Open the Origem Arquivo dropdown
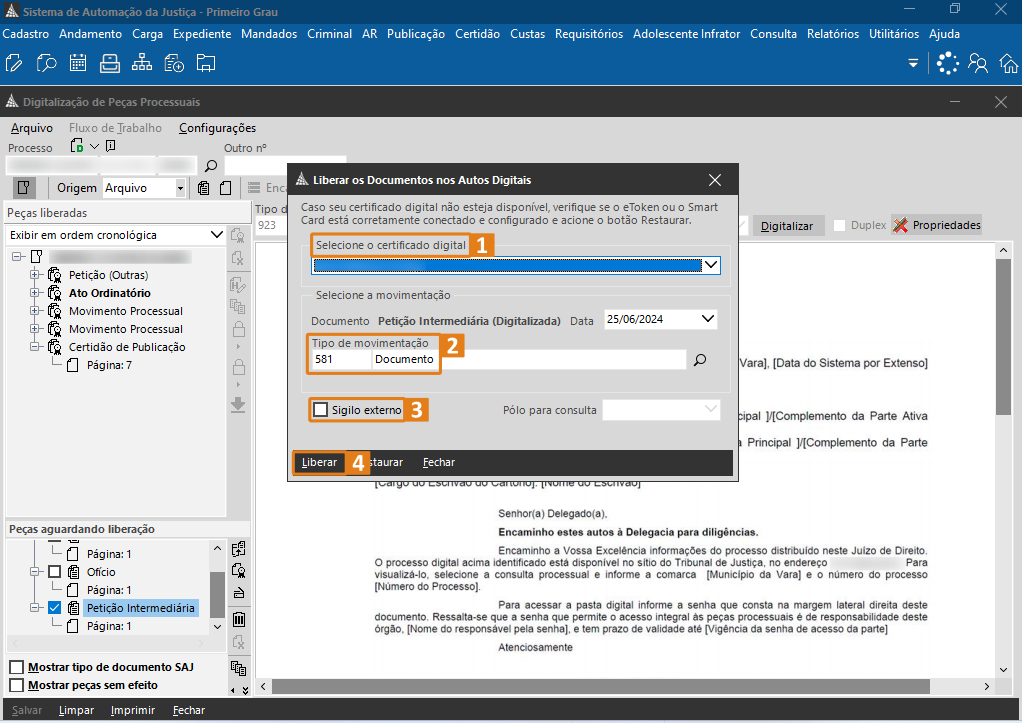 pyautogui.click(x=180, y=188)
